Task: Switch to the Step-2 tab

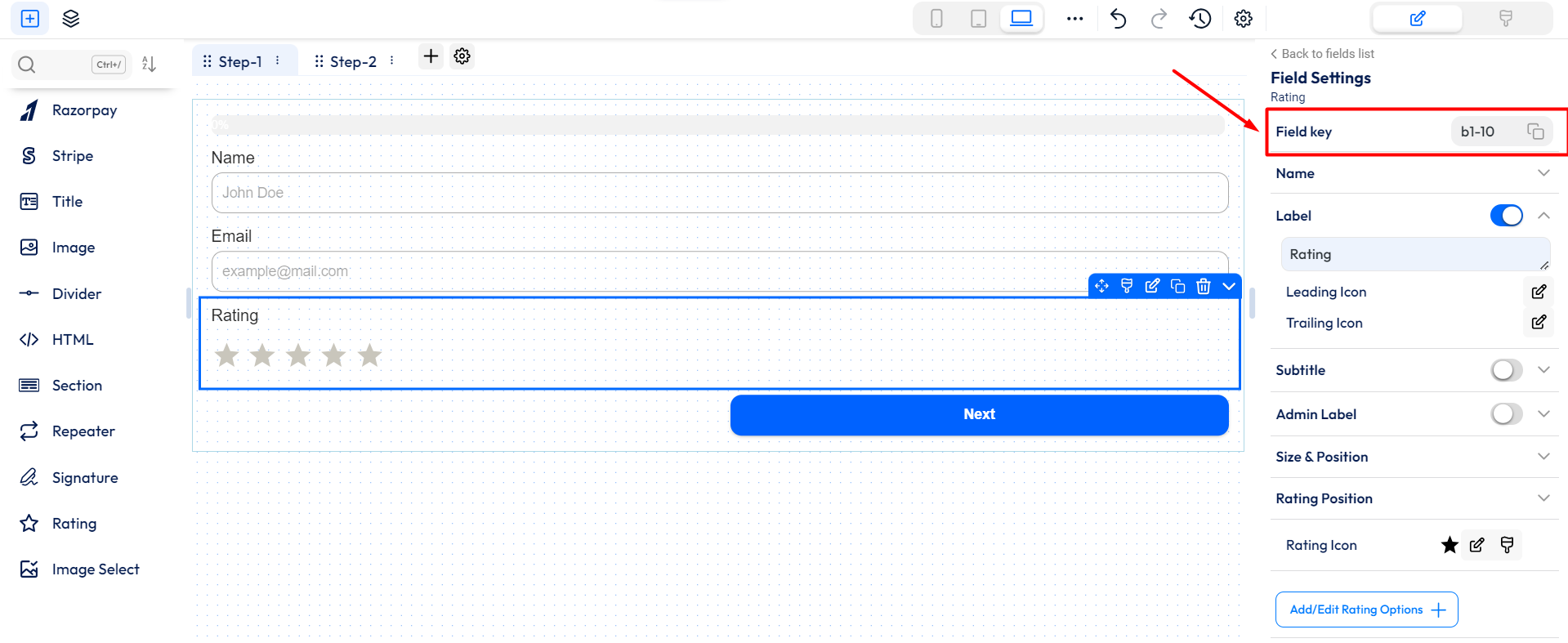Action: point(353,61)
